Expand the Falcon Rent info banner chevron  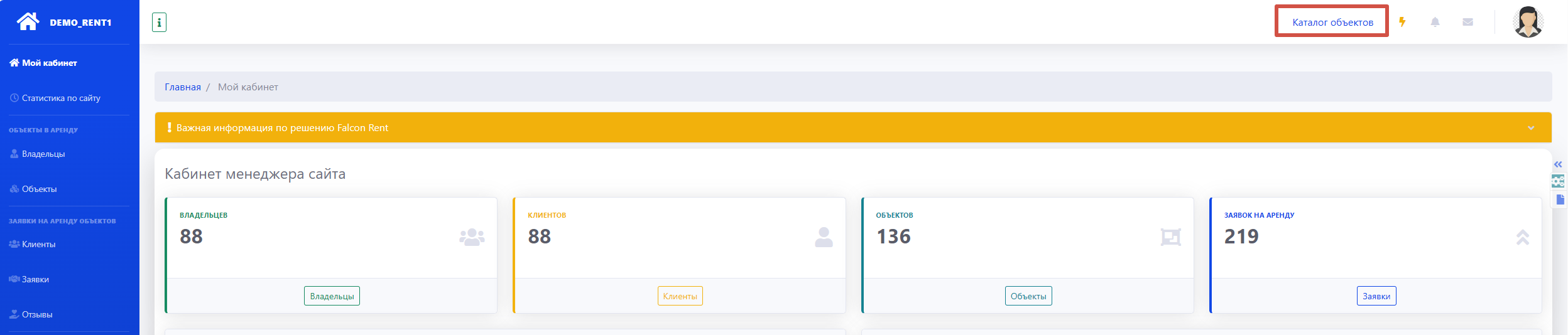pos(1531,128)
